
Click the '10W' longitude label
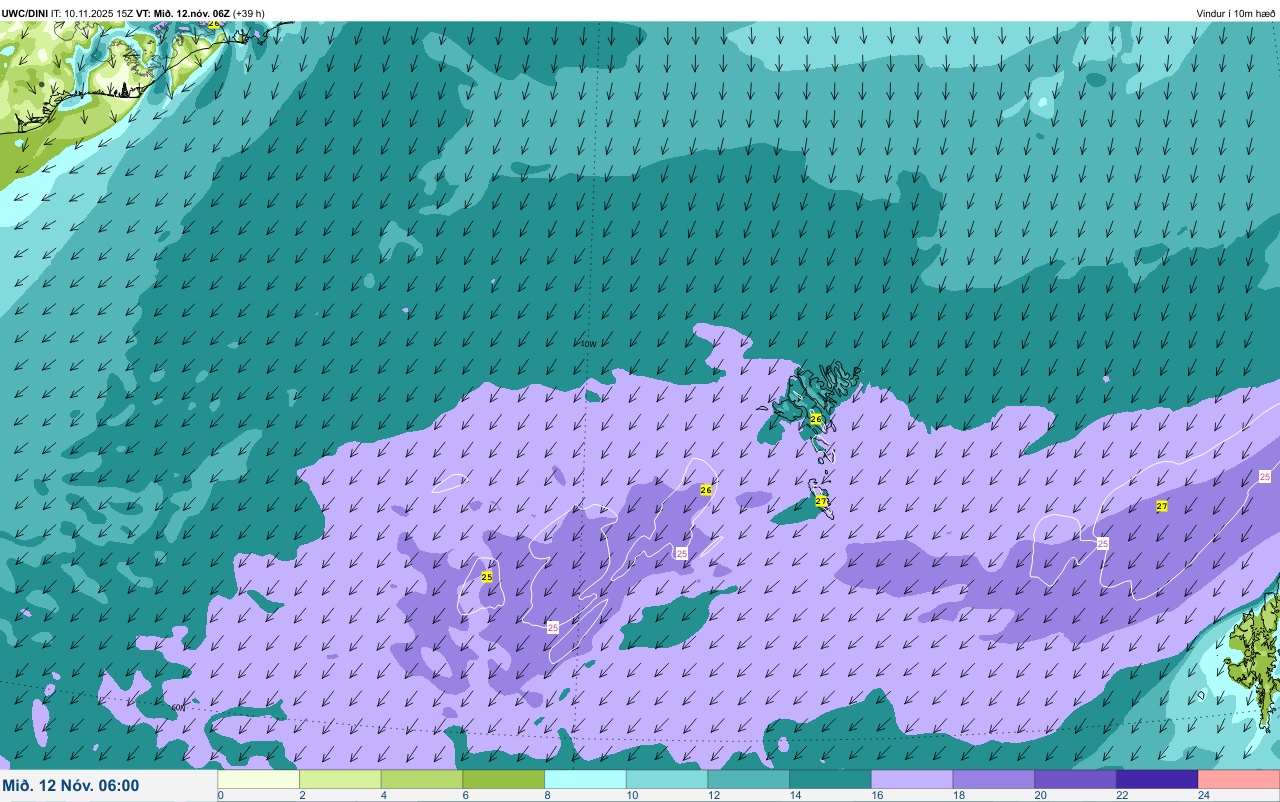pos(588,344)
